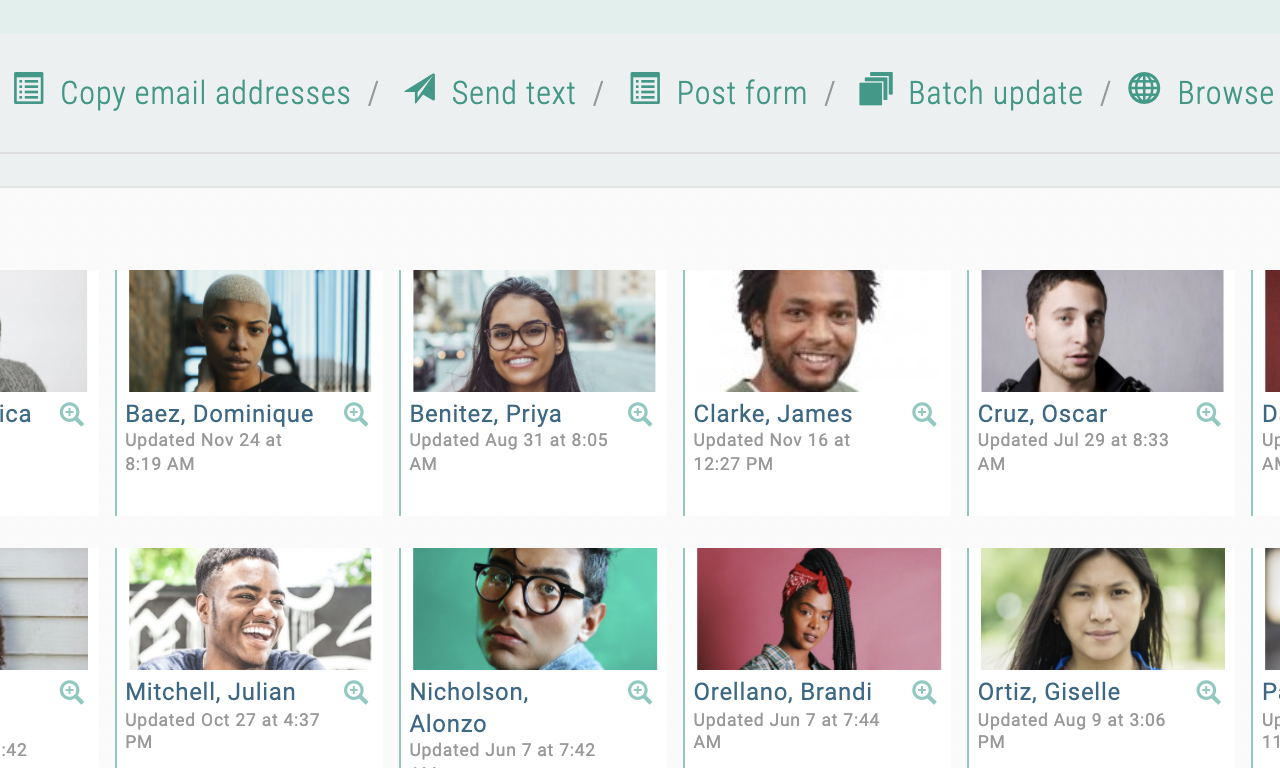Click the magnifier icon next to Nicholson, Alonzo
The height and width of the screenshot is (768, 1280).
point(640,692)
